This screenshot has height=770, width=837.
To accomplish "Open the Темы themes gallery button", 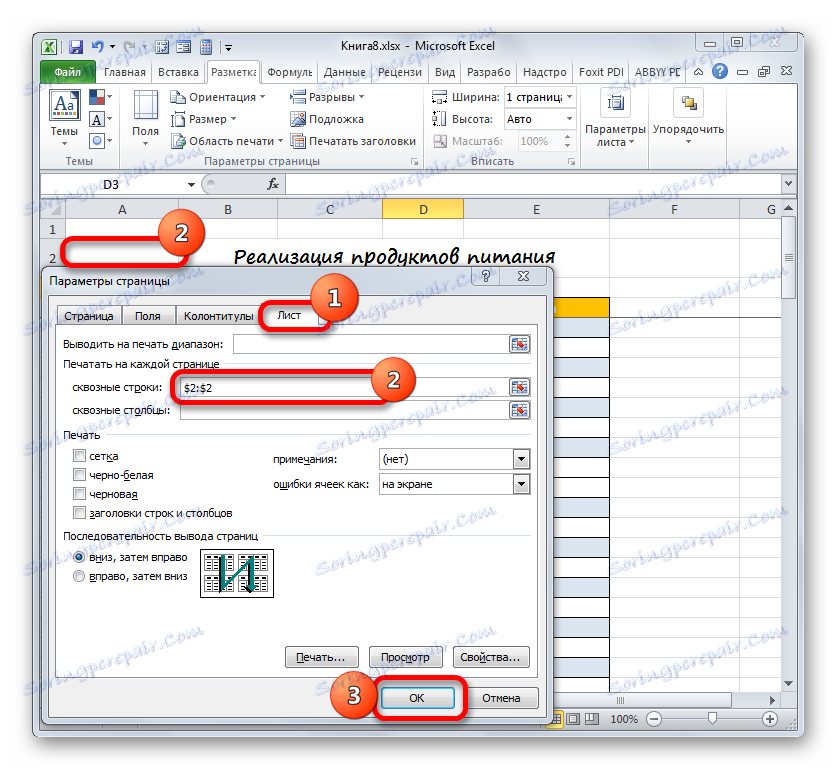I will (x=64, y=119).
